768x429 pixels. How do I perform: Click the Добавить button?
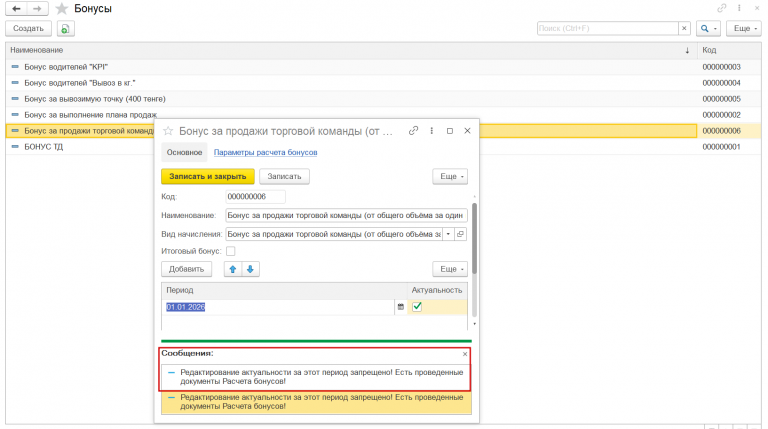[187, 269]
